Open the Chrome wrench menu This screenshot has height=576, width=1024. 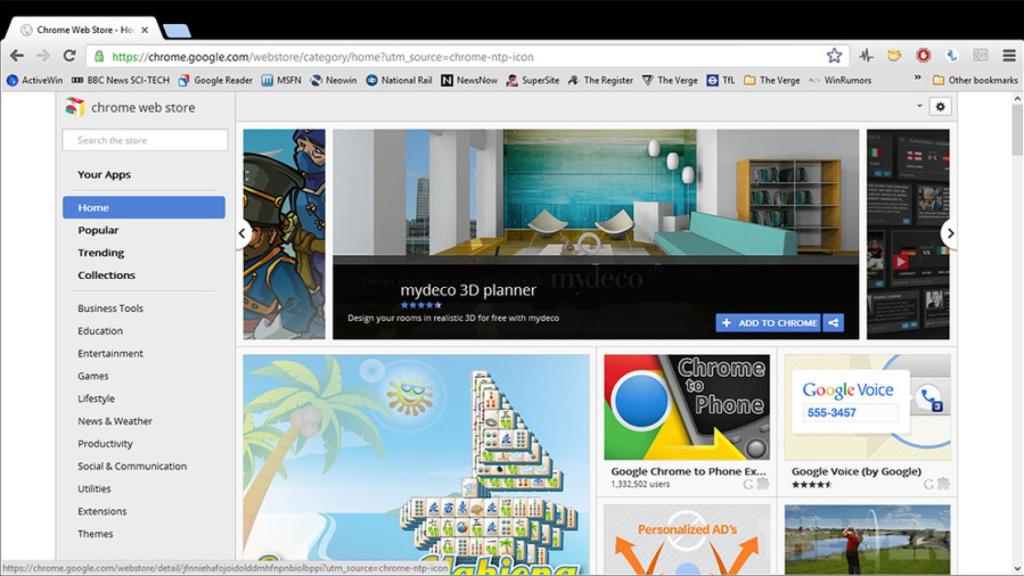click(x=1008, y=57)
